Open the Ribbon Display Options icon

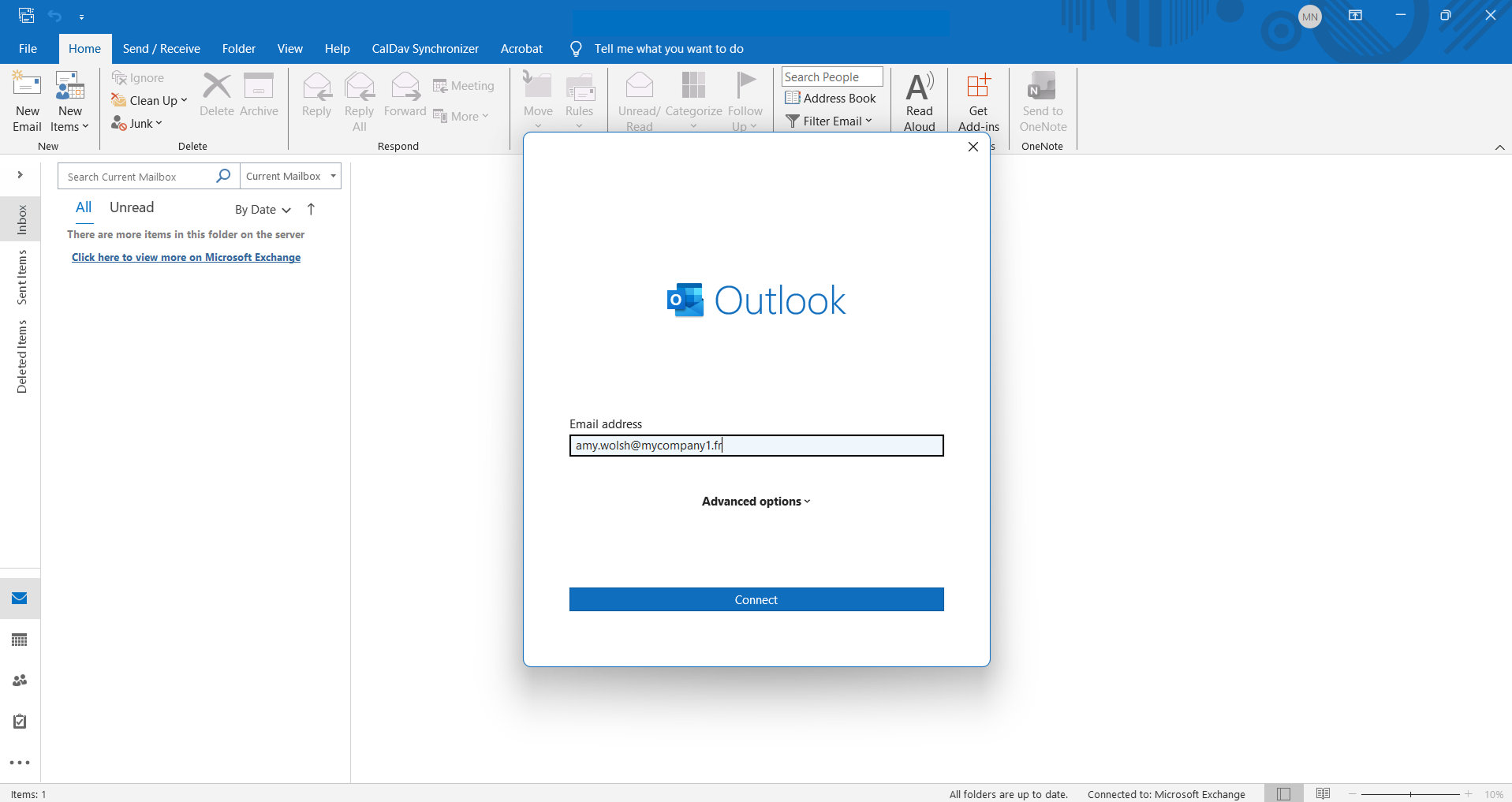click(x=1355, y=15)
